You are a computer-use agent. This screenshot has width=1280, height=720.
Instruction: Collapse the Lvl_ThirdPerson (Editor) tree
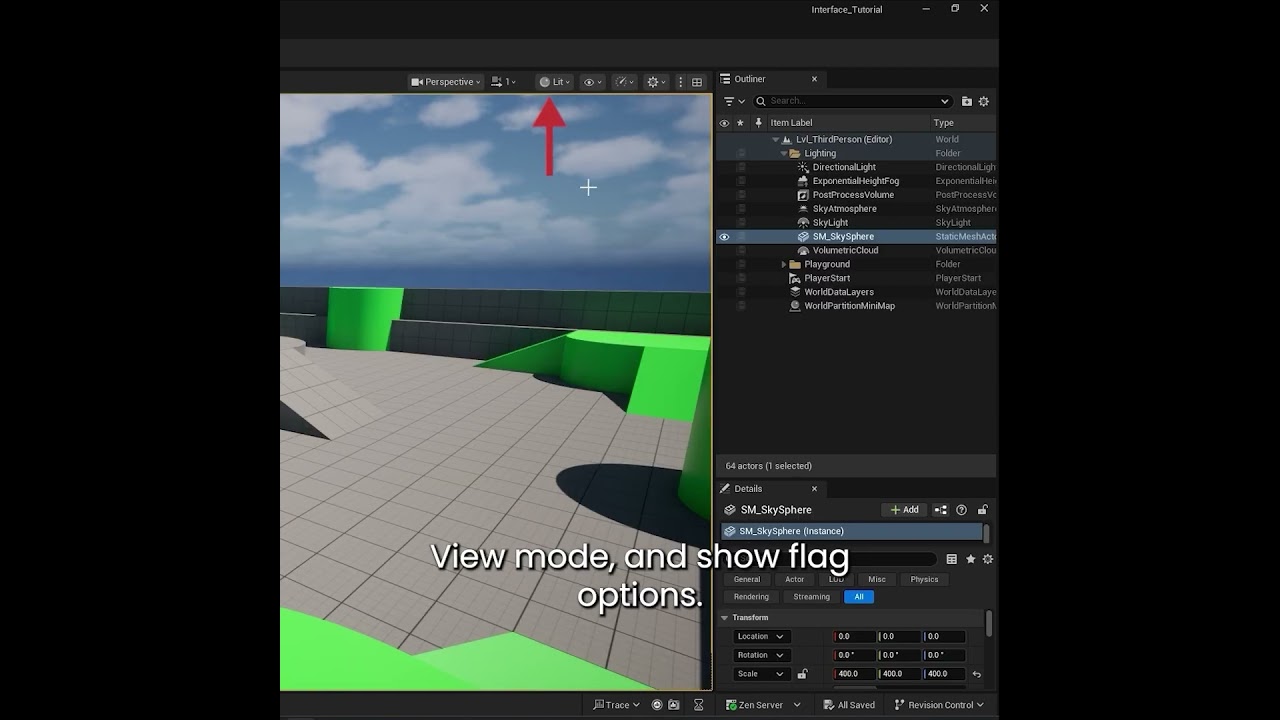coord(775,140)
